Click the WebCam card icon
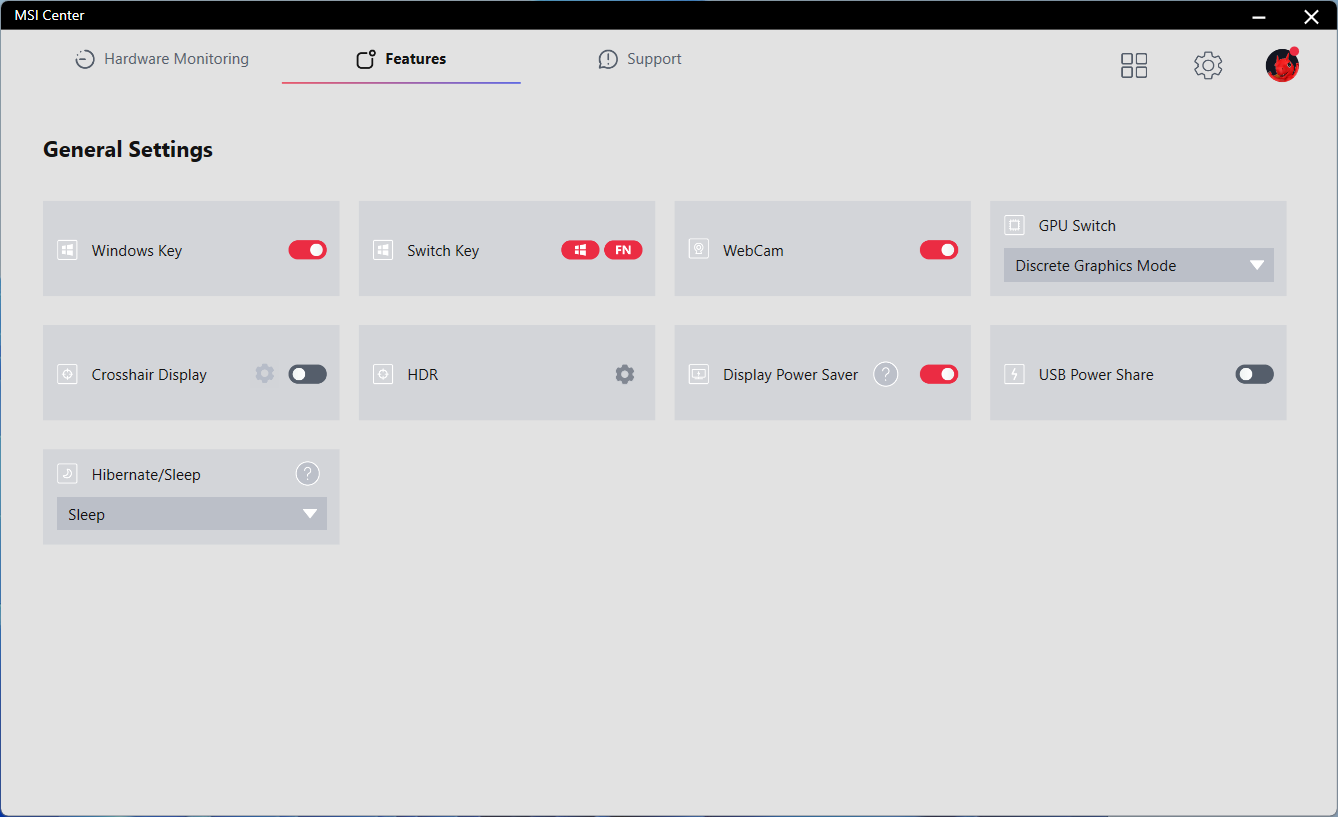 (699, 250)
